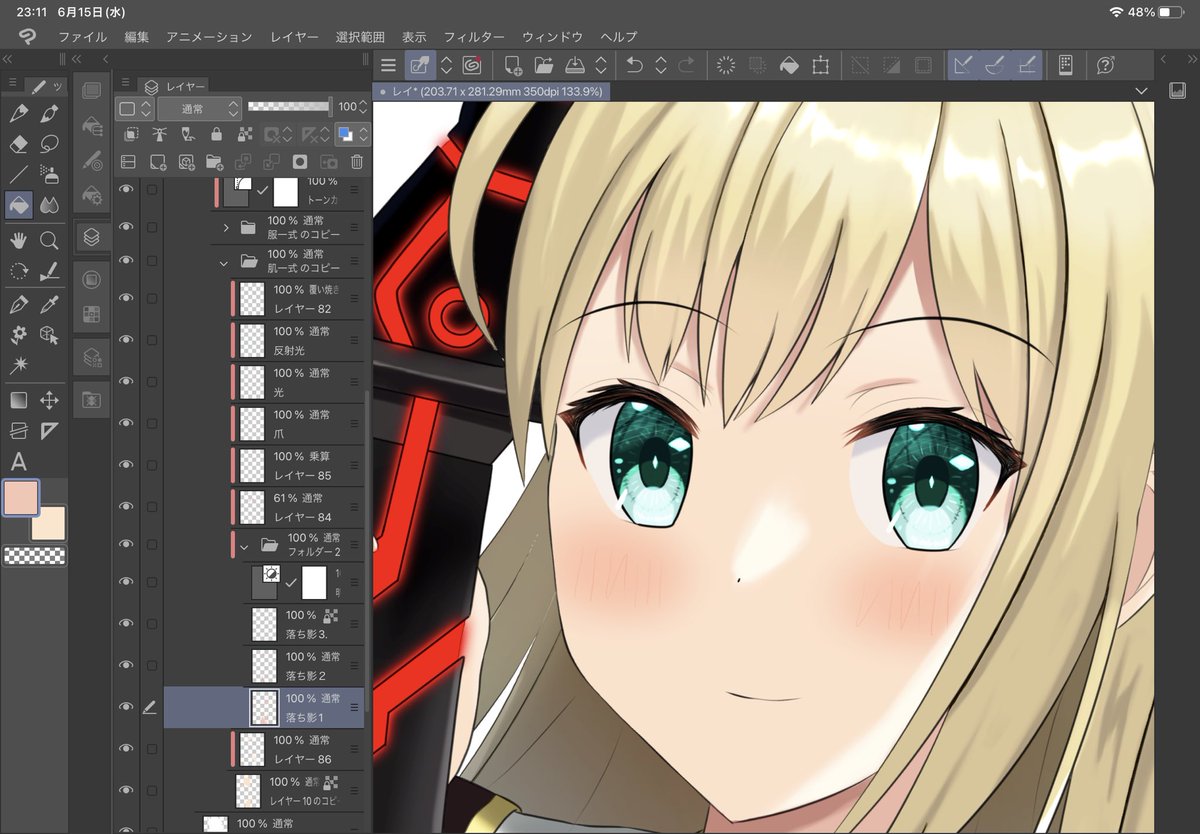This screenshot has height=834, width=1200.
Task: Select the Pen tool
Action: pyautogui.click(x=18, y=114)
